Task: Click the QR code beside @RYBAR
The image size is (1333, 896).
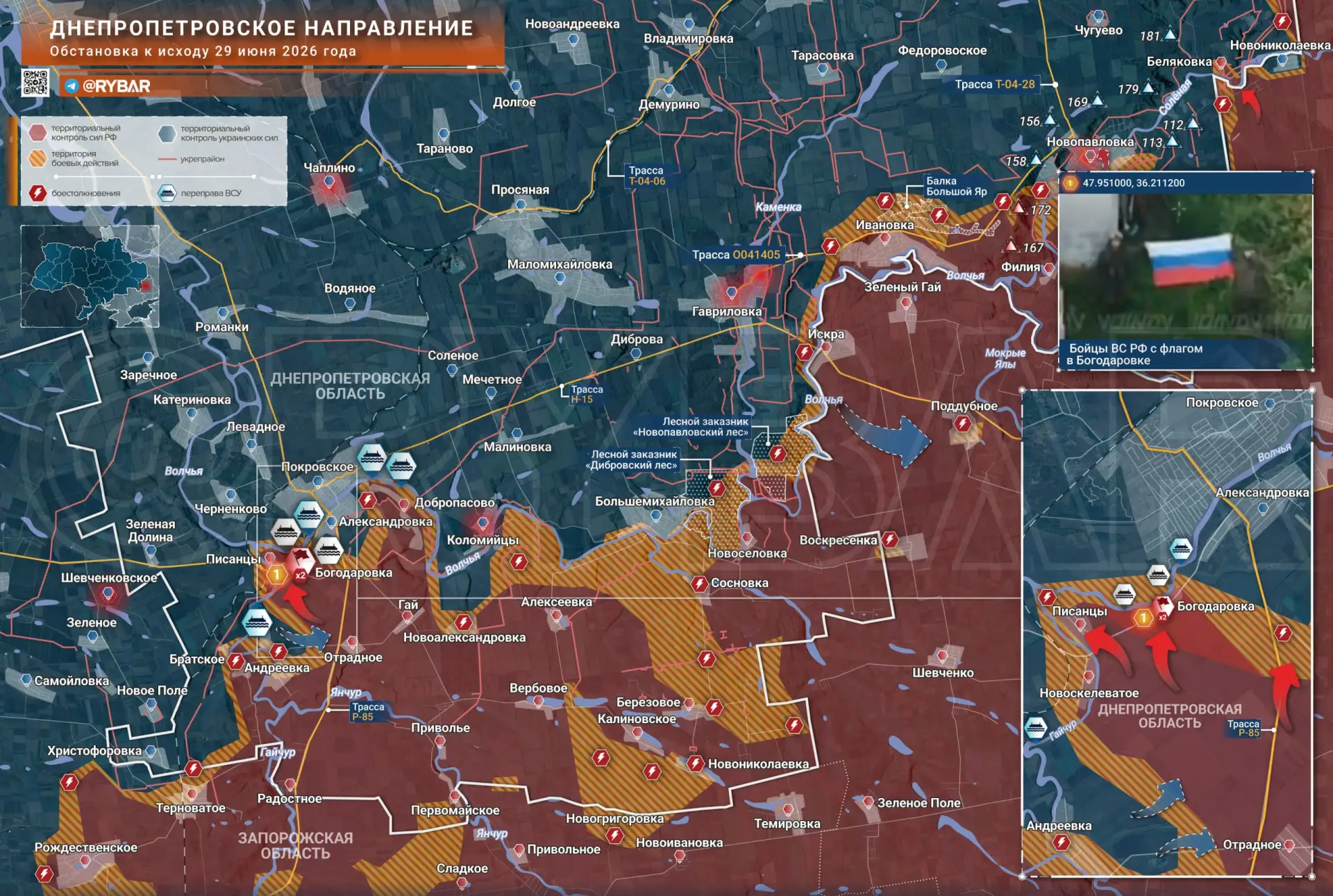Action: coord(35,83)
